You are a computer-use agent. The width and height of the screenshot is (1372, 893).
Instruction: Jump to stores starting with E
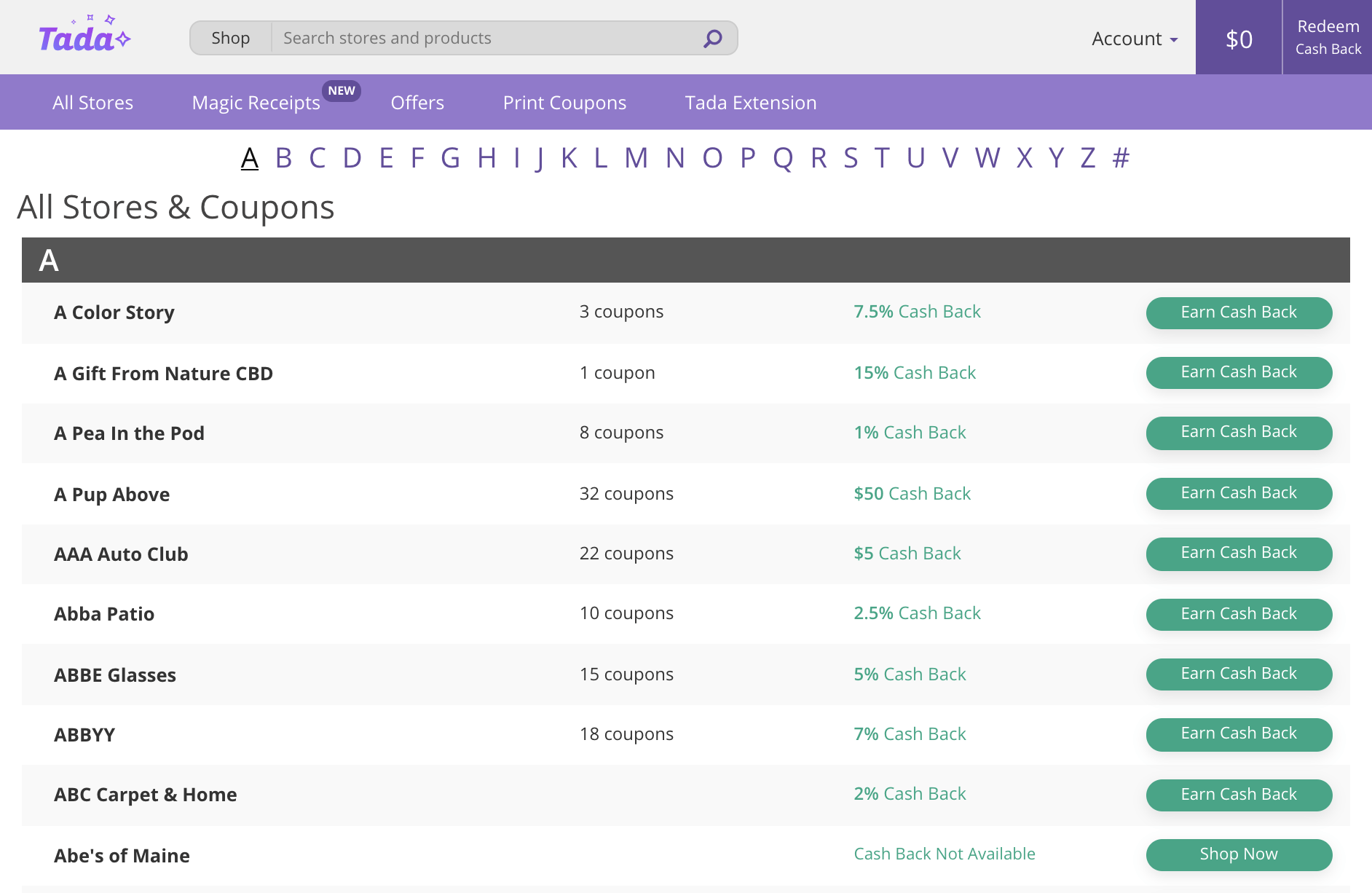coord(386,157)
